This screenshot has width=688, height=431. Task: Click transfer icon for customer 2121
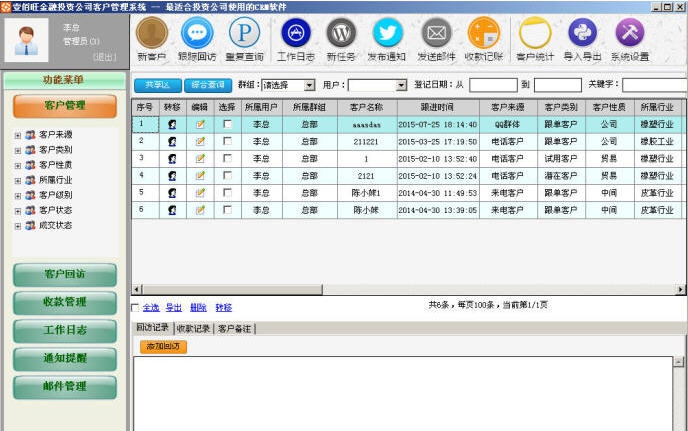tap(172, 176)
